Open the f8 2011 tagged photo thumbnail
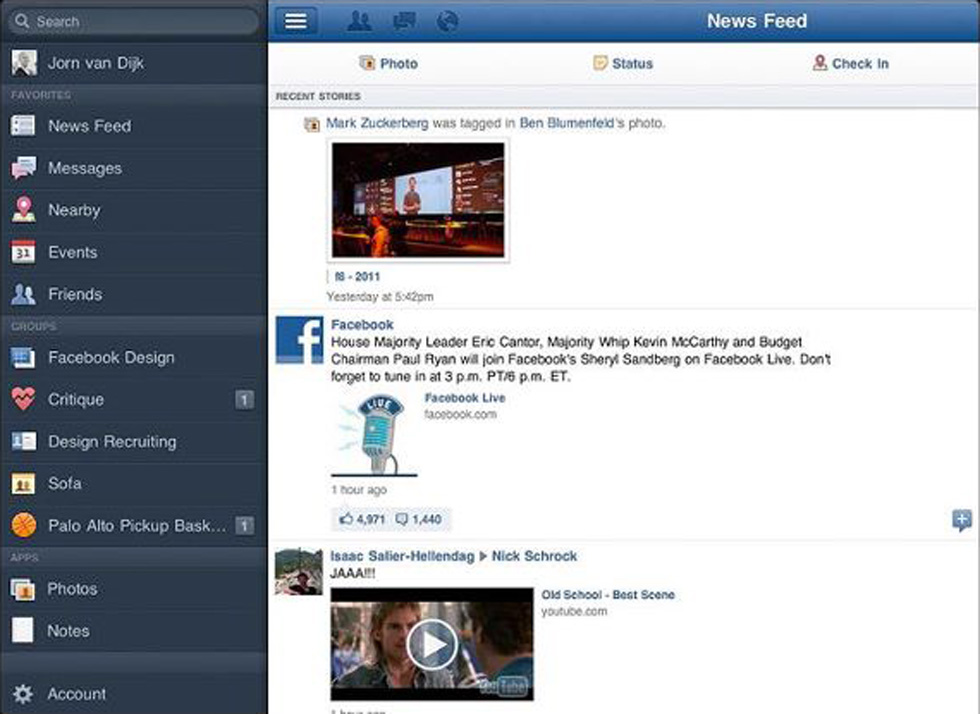Screen dimensions: 980x714 point(418,200)
